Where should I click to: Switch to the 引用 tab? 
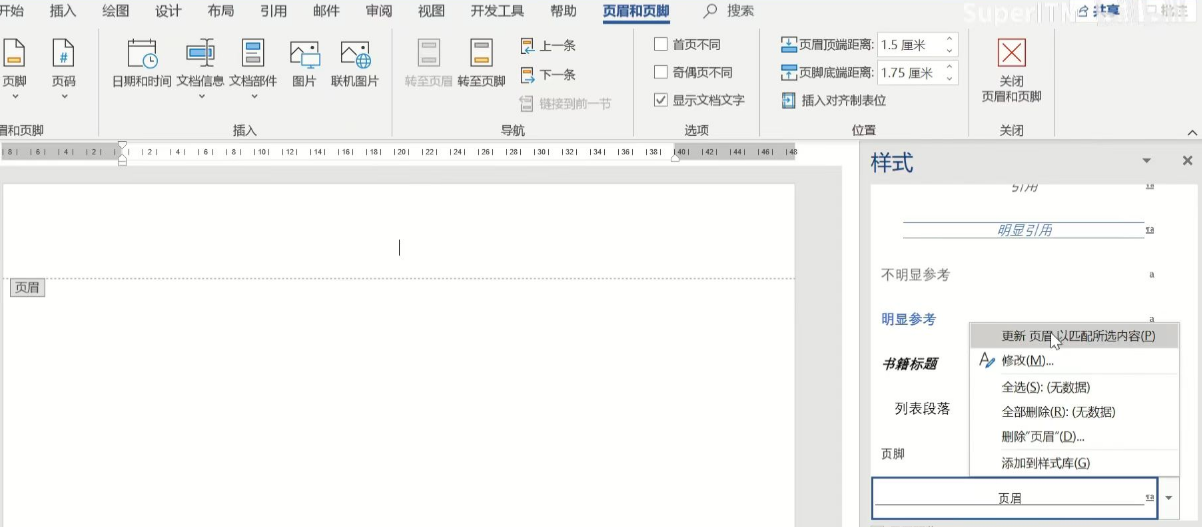point(273,11)
